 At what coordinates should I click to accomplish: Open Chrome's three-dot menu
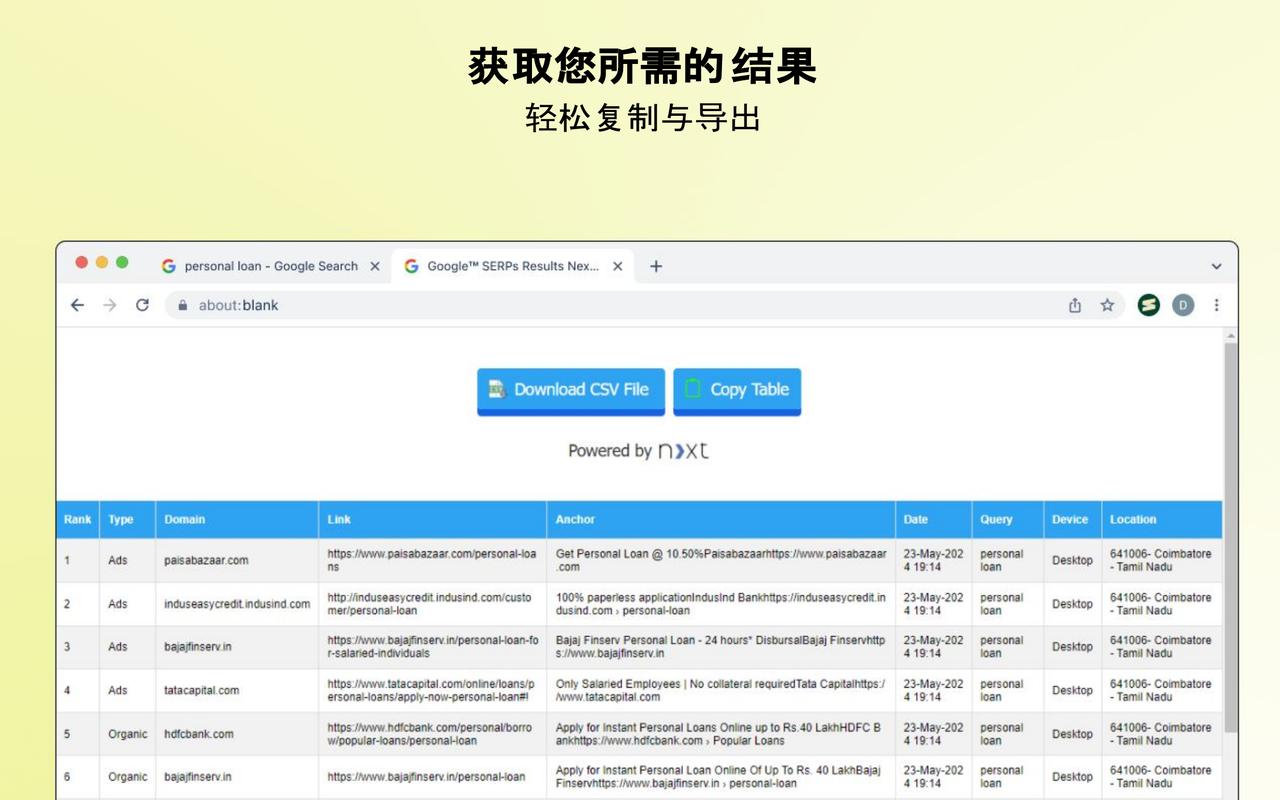tap(1216, 305)
